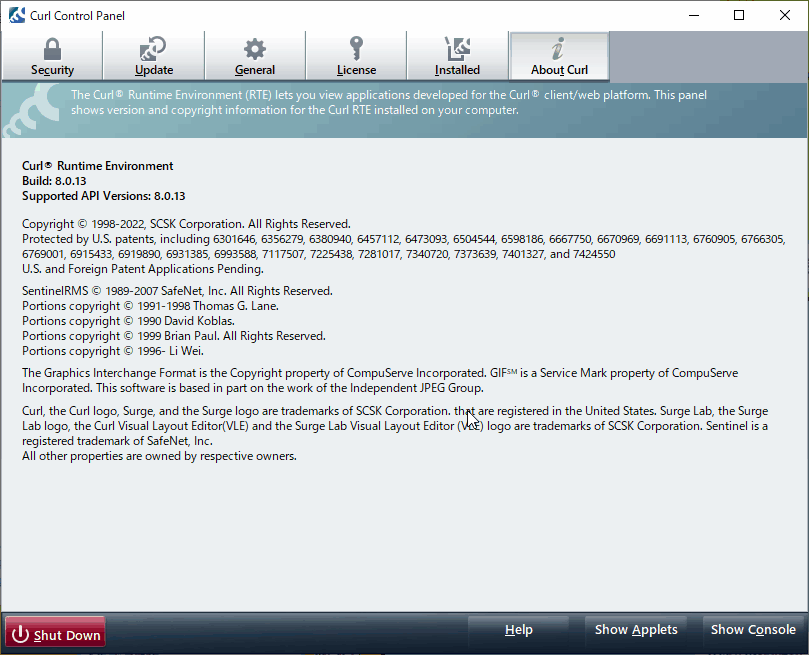This screenshot has width=809, height=655.
Task: Click the Show Console button
Action: tap(753, 630)
